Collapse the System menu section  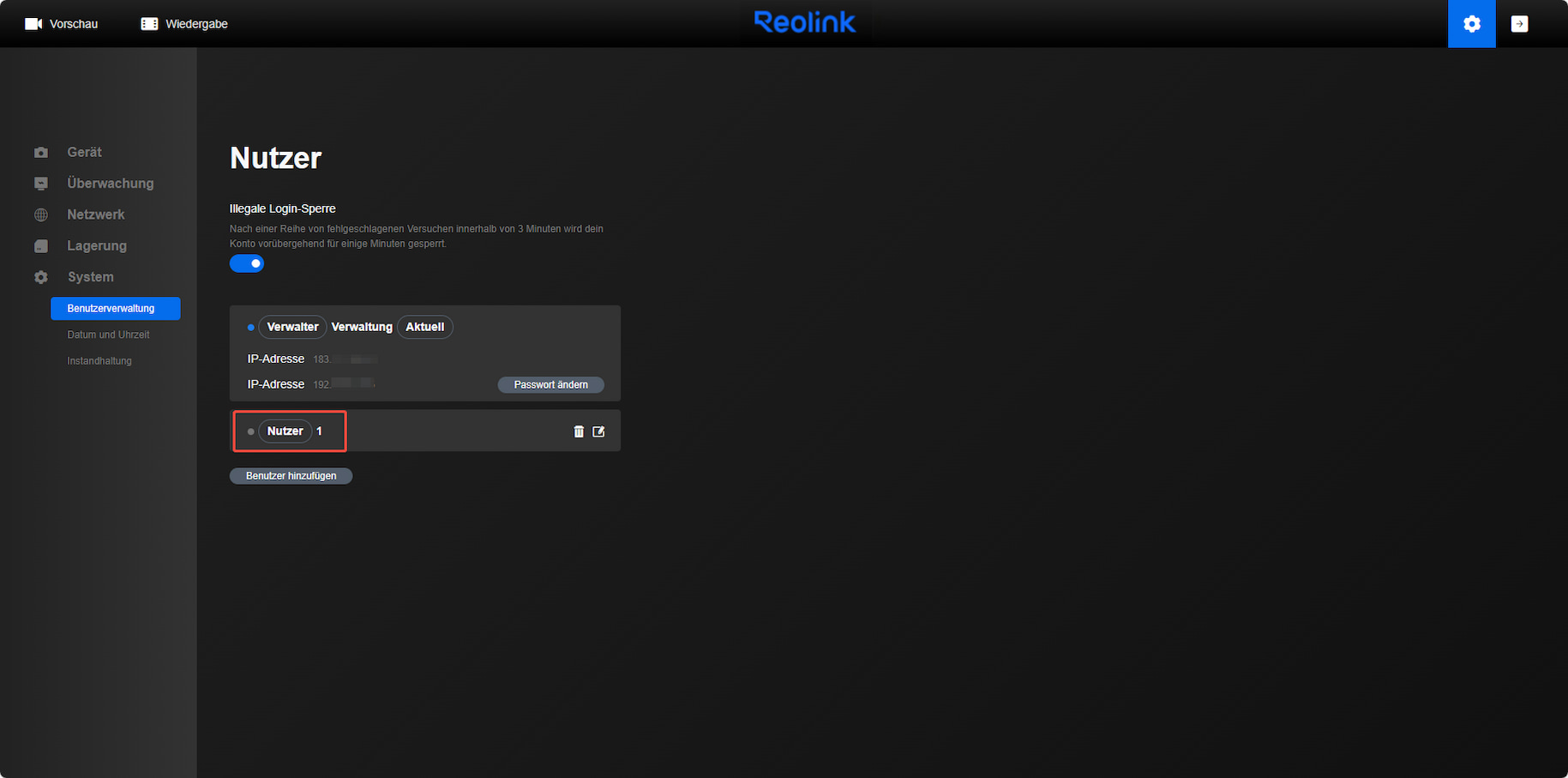pos(90,277)
